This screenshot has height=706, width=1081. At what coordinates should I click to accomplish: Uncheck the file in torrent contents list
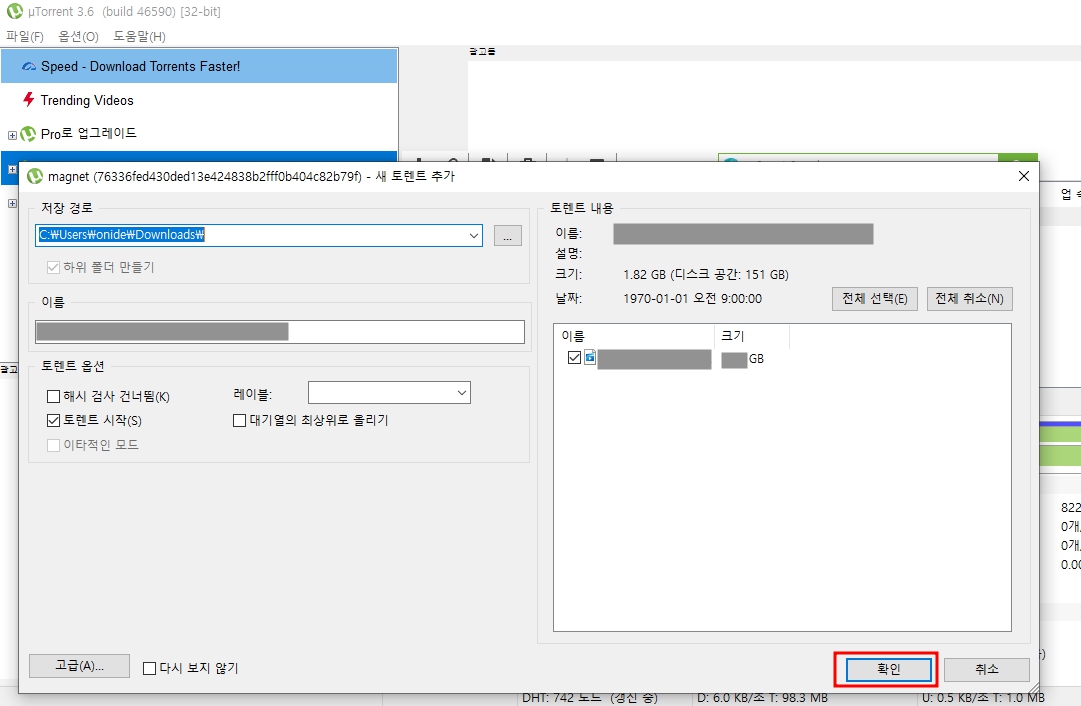click(x=574, y=357)
